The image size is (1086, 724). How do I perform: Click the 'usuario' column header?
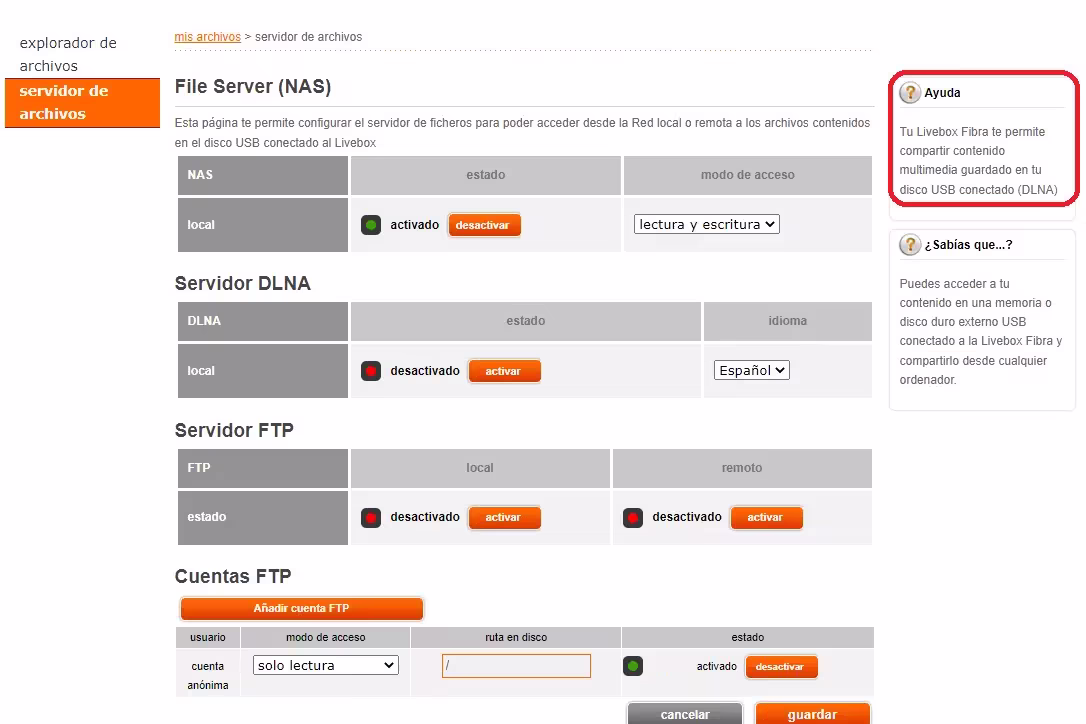pyautogui.click(x=208, y=637)
